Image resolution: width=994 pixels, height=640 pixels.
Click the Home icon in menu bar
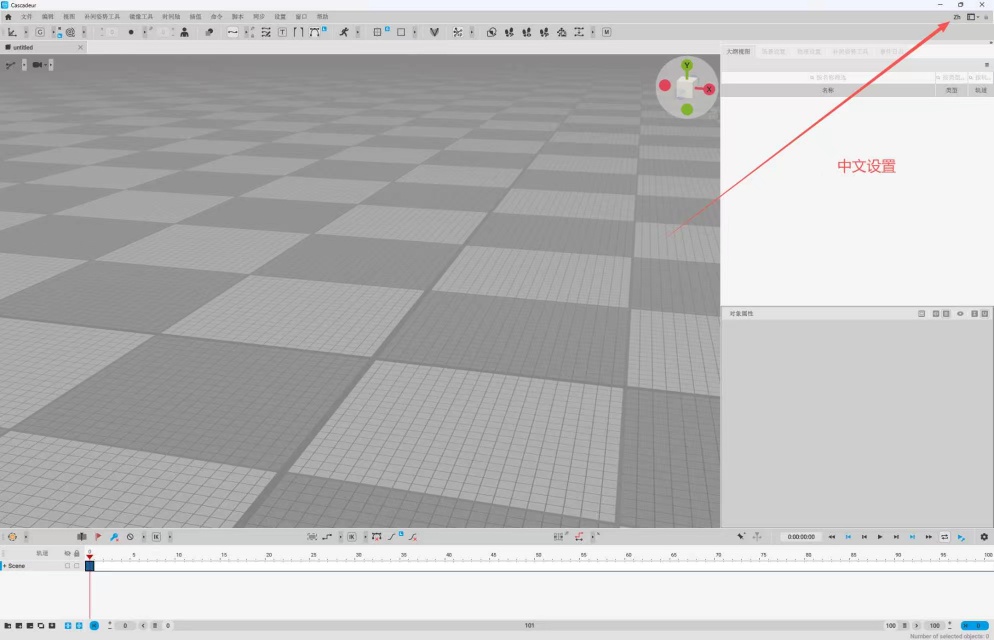point(8,17)
